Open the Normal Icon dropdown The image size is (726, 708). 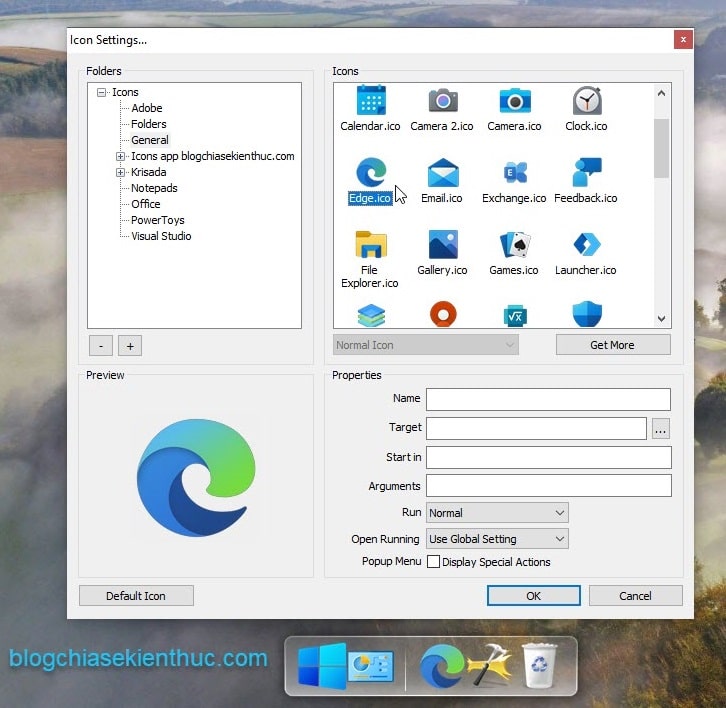pos(426,345)
